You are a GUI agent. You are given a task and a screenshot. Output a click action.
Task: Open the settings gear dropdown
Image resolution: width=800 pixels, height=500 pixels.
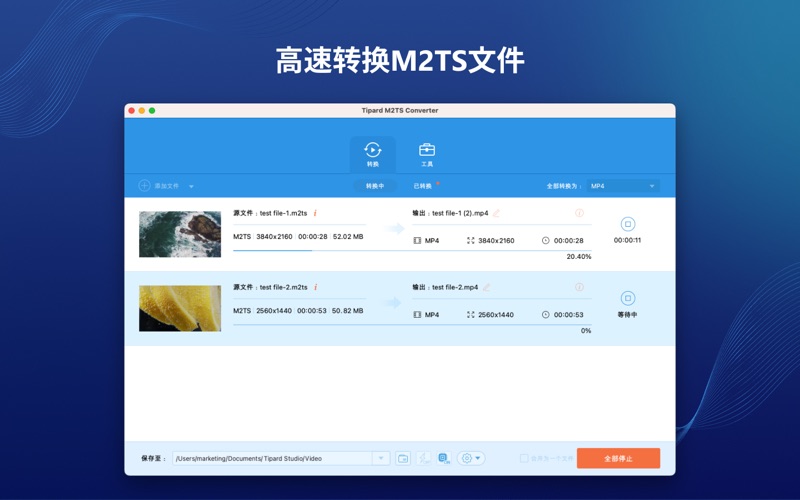[471, 458]
